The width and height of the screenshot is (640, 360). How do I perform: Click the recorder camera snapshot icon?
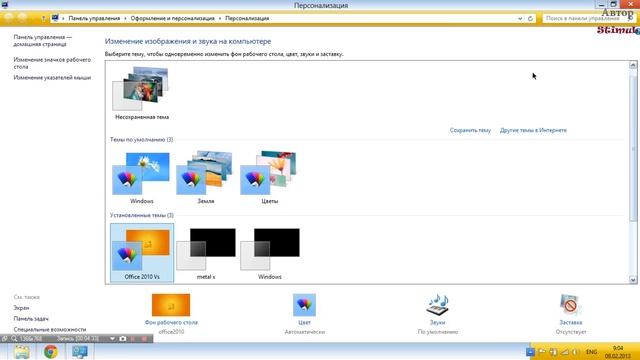pyautogui.click(x=123, y=339)
